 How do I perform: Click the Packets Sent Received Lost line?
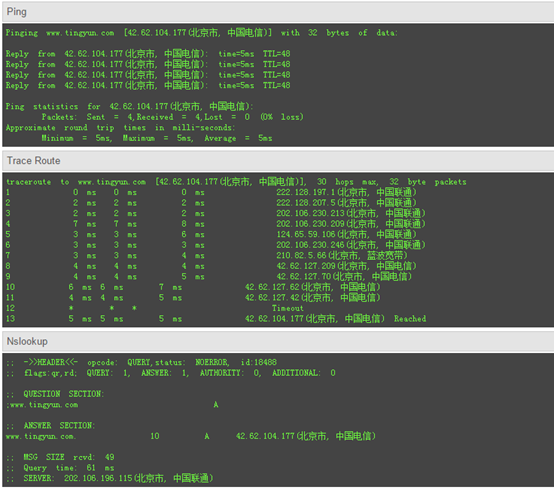172,117
